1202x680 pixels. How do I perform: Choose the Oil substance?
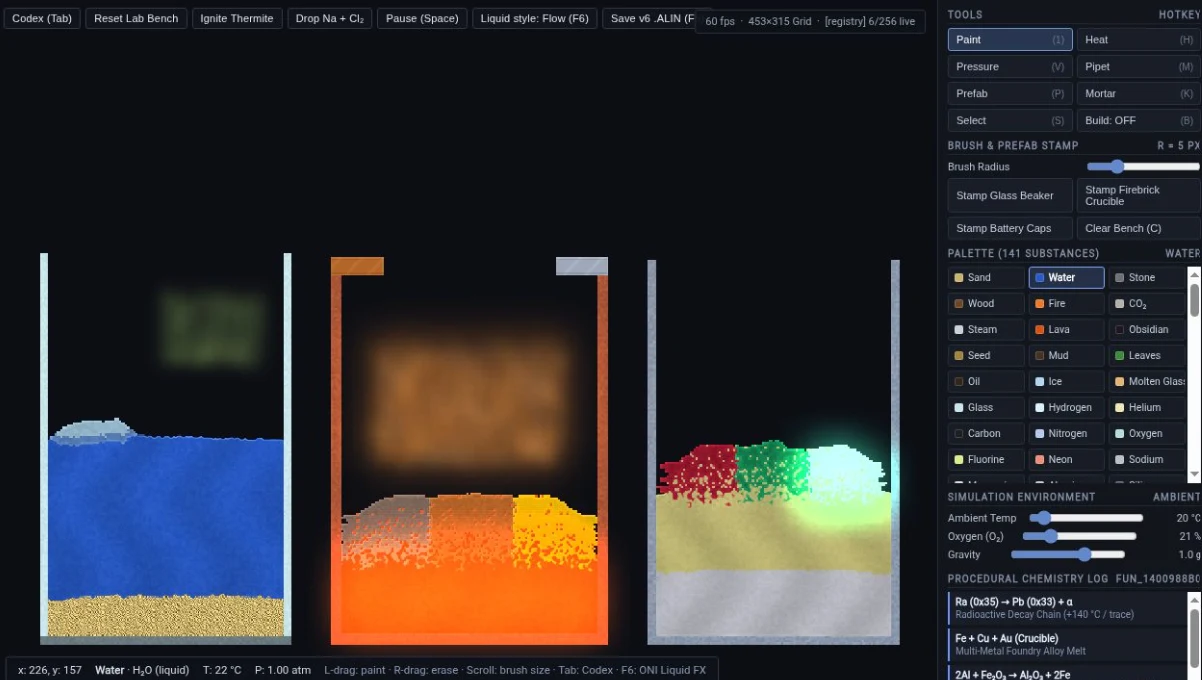[x=986, y=381]
